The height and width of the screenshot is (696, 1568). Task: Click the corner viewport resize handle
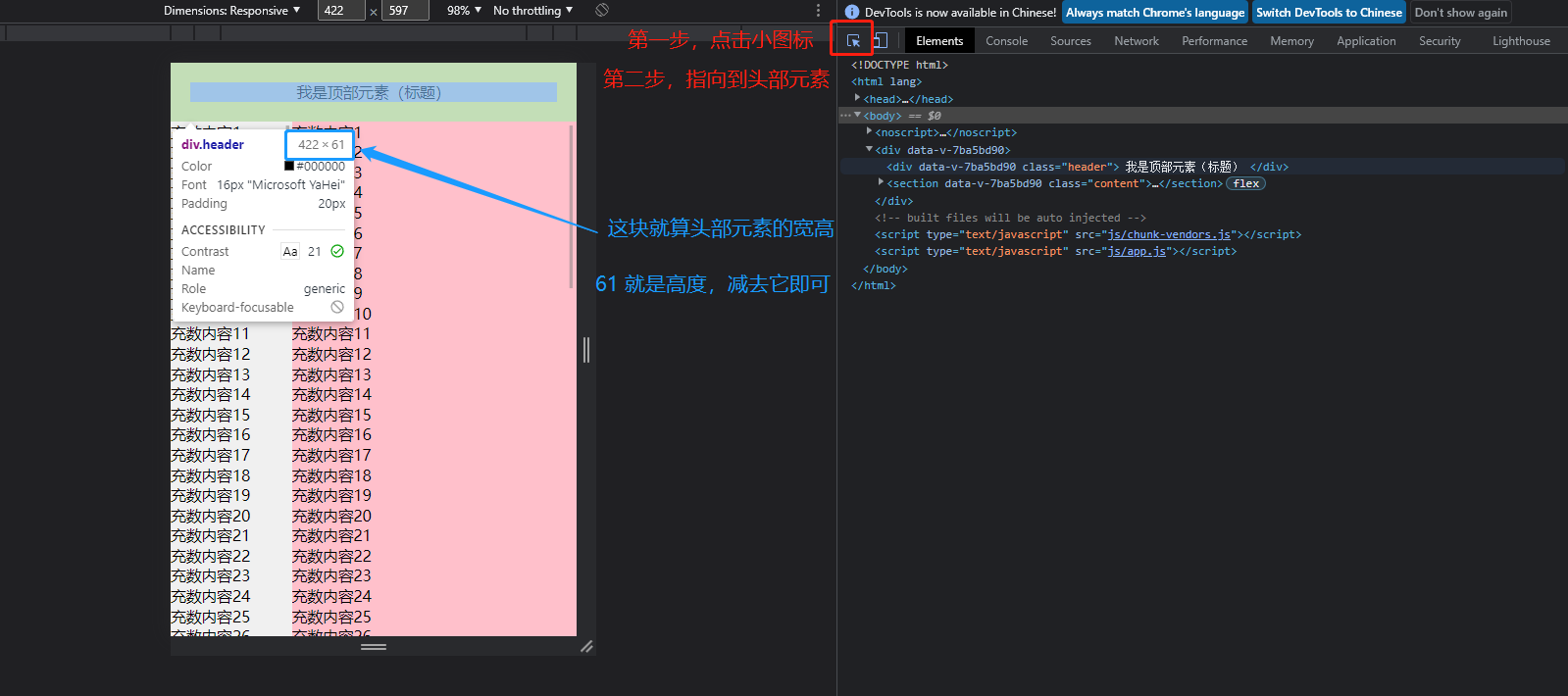point(586,647)
